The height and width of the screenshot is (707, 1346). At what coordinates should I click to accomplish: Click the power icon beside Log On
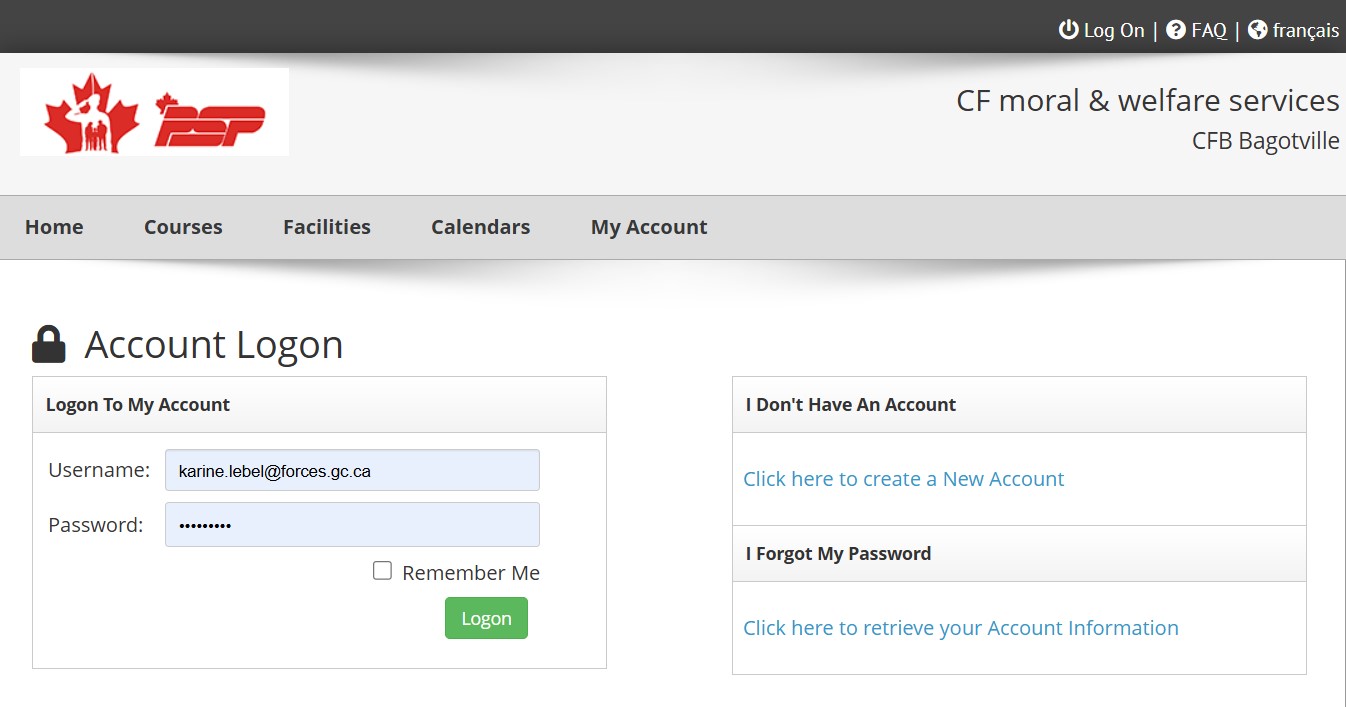1069,30
